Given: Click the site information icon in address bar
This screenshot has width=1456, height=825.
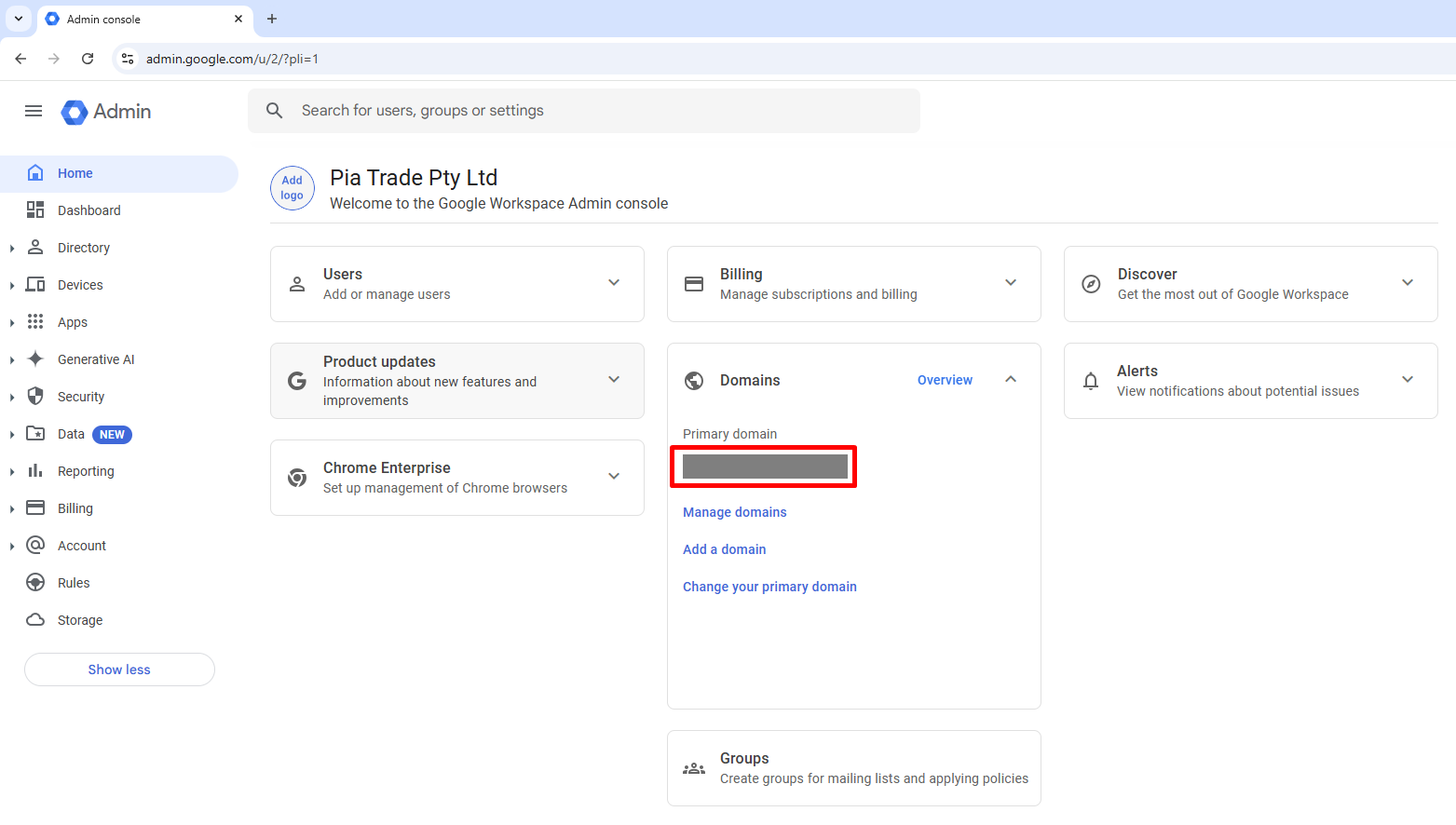Looking at the screenshot, I should tap(128, 59).
